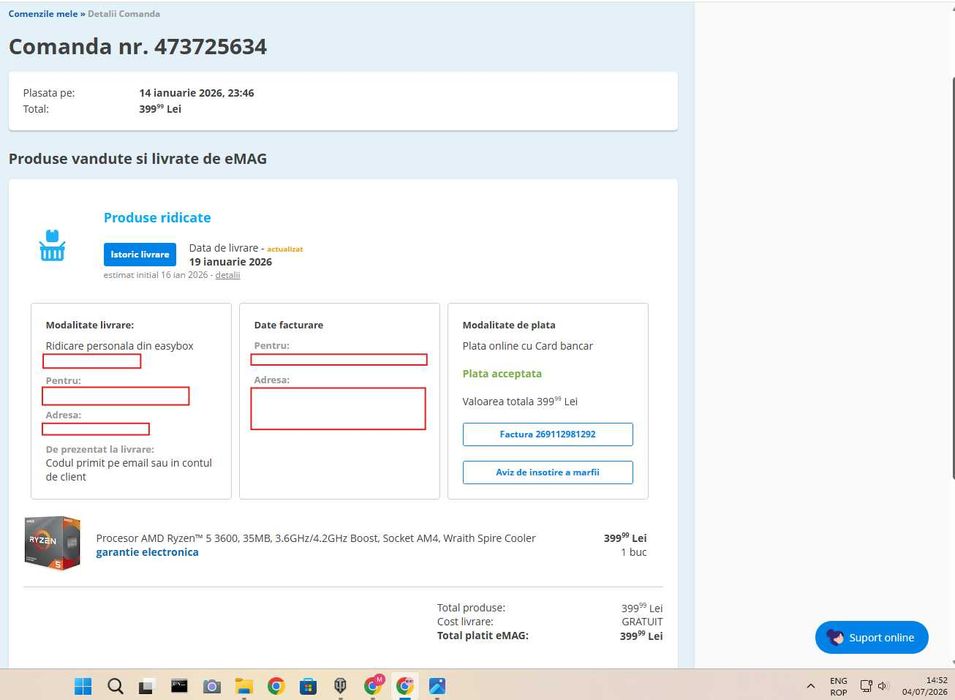This screenshot has height=700, width=955.
Task: Click the Detalii Comanda breadcrumb text
Action: pos(124,13)
